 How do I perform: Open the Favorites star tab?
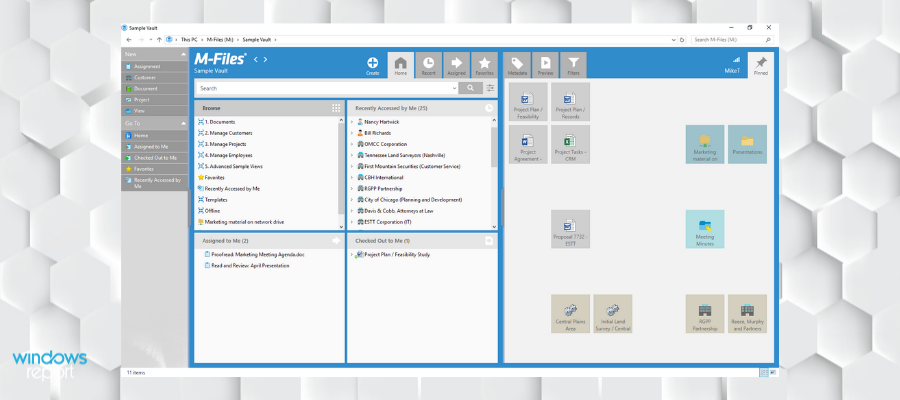coord(484,65)
